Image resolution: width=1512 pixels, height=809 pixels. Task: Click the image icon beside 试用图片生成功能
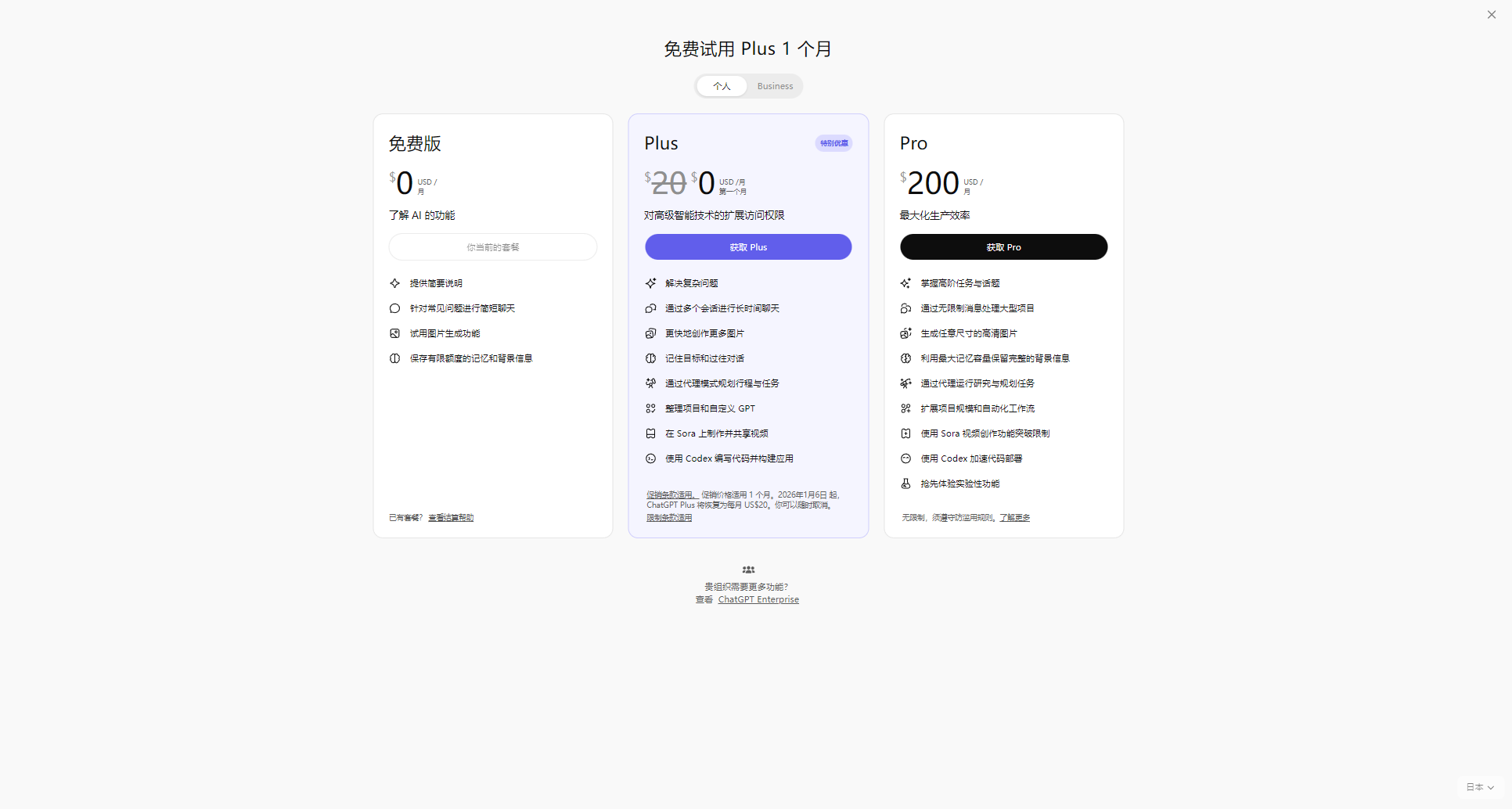394,333
